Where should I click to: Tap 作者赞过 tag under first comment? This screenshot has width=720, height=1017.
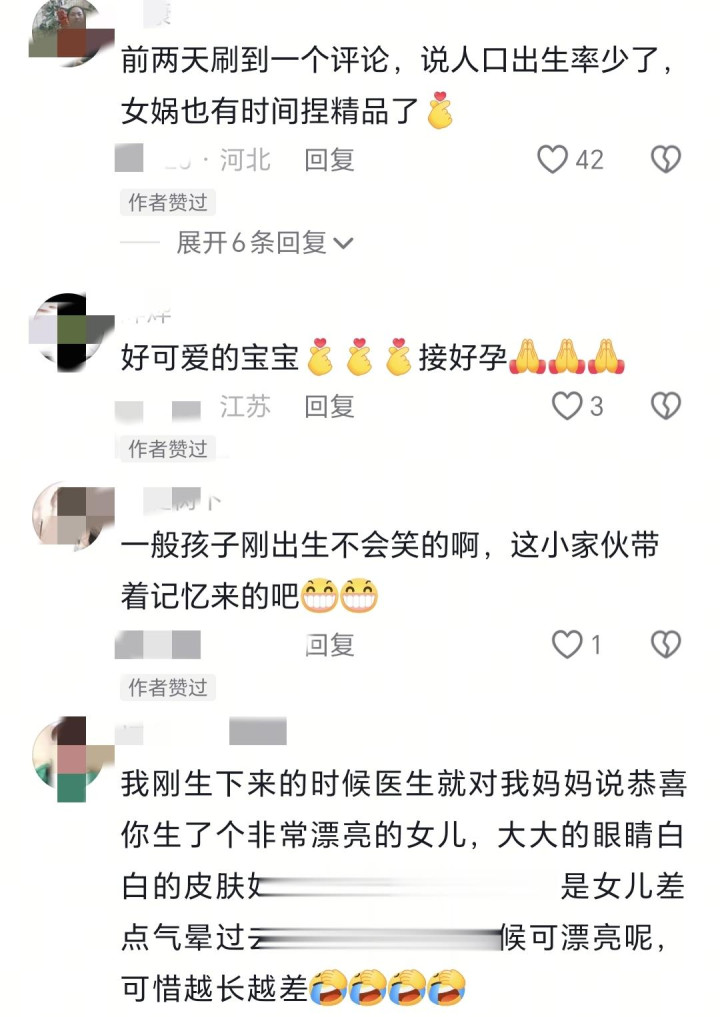click(168, 202)
